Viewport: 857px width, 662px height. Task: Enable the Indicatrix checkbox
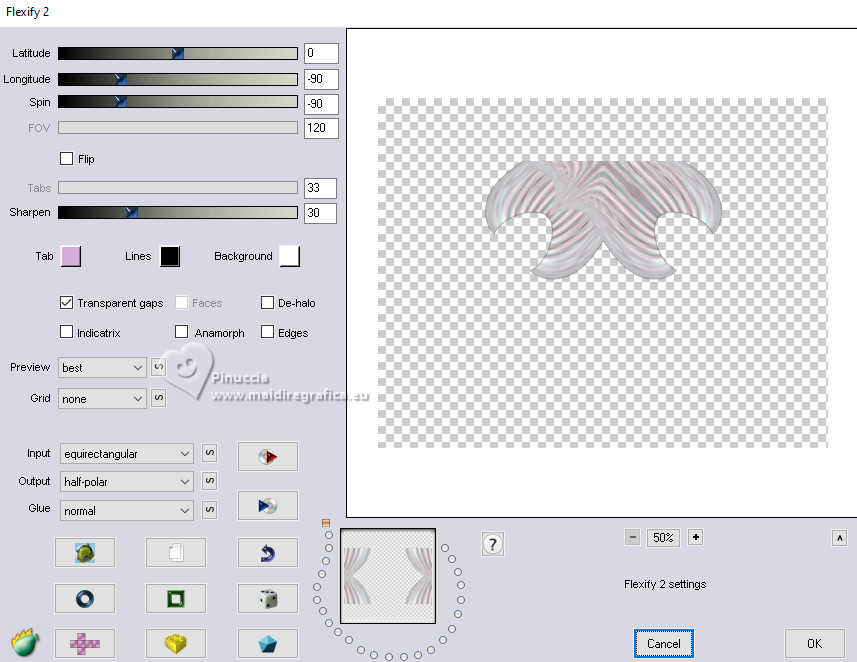click(x=66, y=332)
